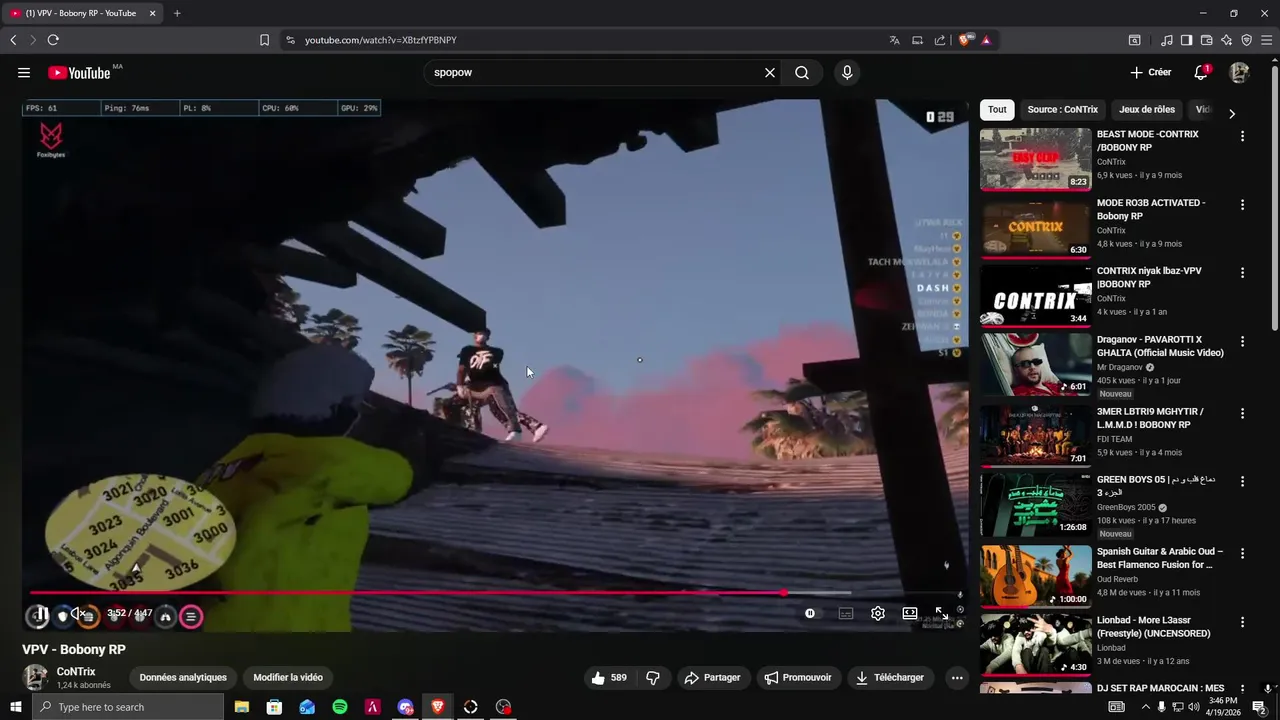Screen dimensions: 1280x720
Task: Open CoNTrix channel name link
Action: point(76,672)
